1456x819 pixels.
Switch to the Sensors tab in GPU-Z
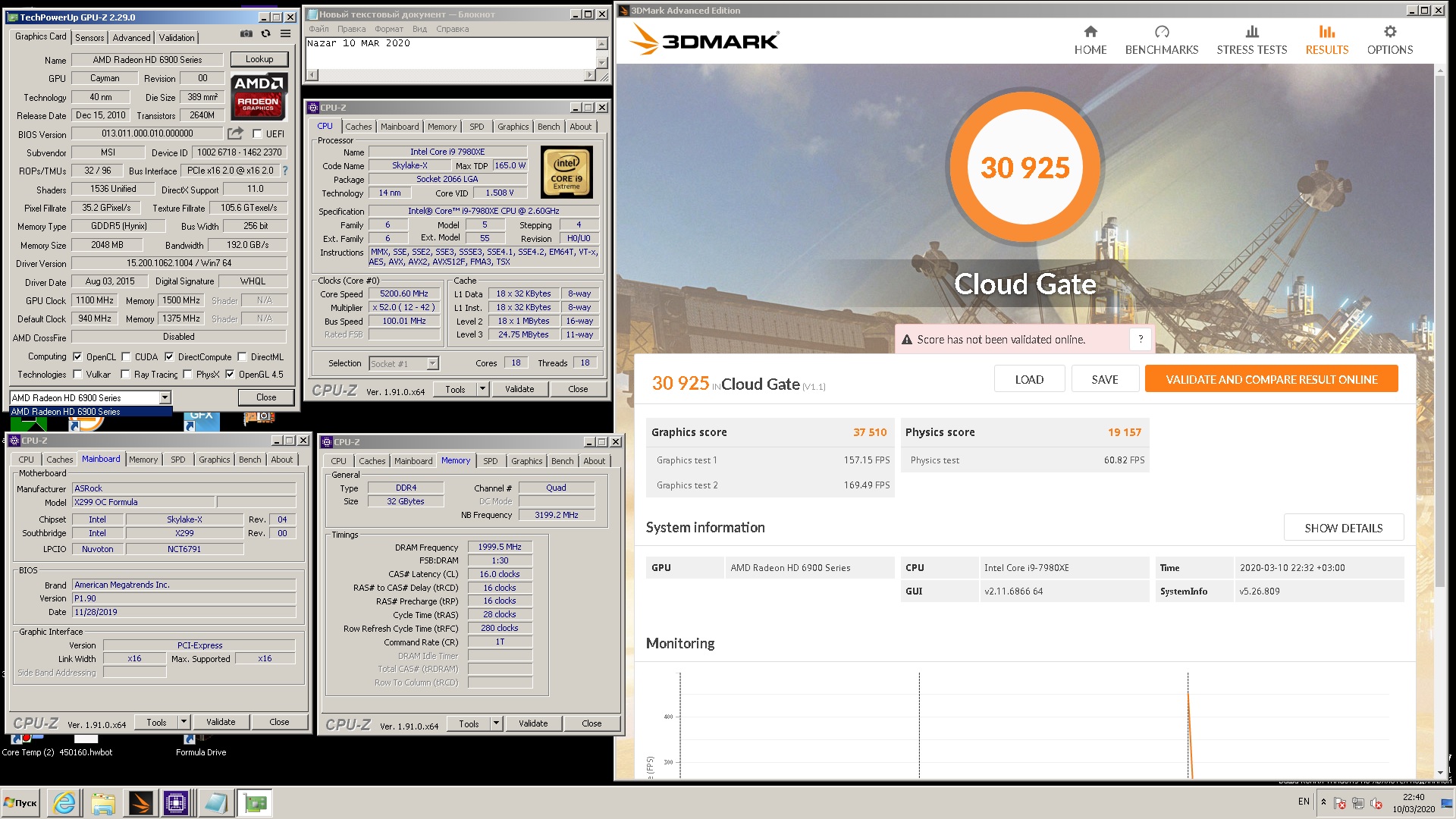tap(89, 37)
